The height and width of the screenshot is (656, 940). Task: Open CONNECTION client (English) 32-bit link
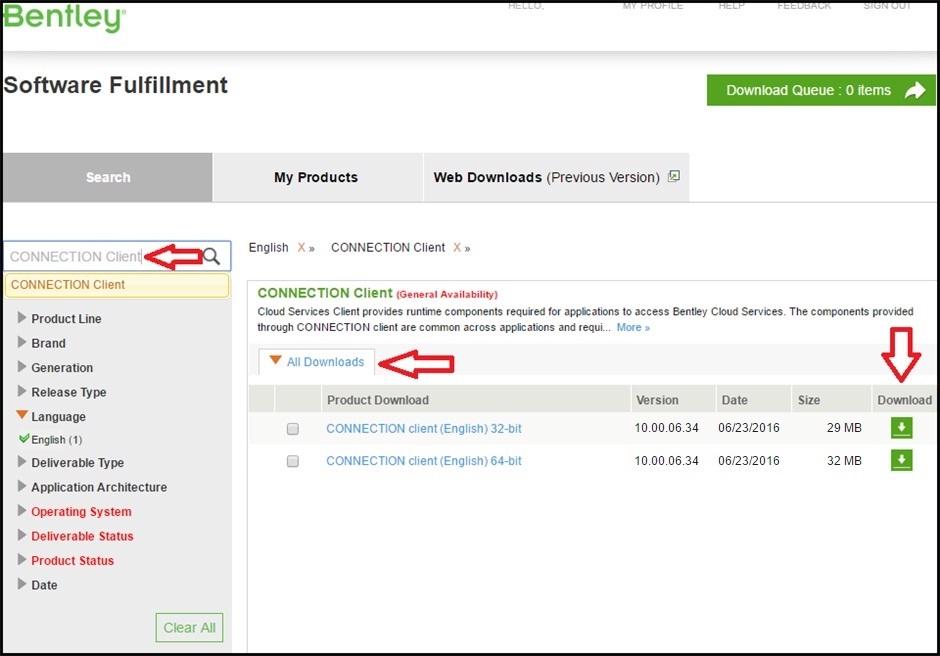424,429
